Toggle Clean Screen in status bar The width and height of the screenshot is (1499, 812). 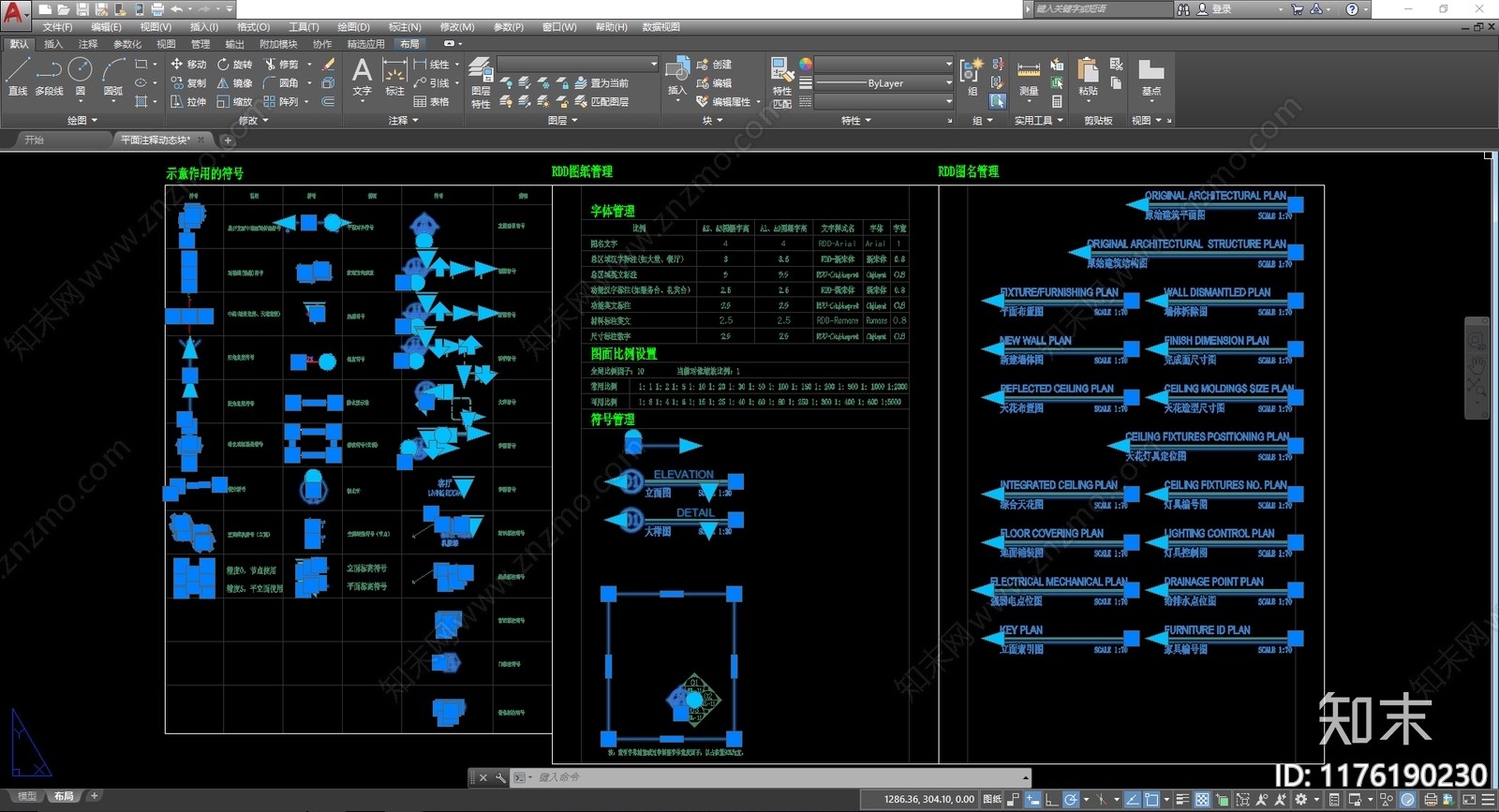coord(1468,800)
